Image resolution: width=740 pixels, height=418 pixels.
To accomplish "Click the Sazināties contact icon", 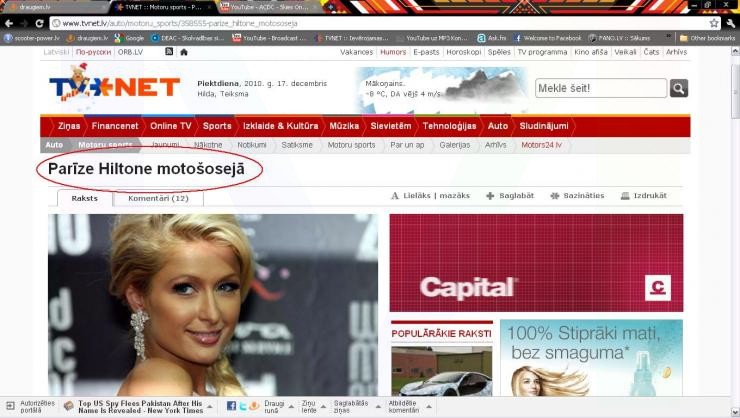I will 554,196.
